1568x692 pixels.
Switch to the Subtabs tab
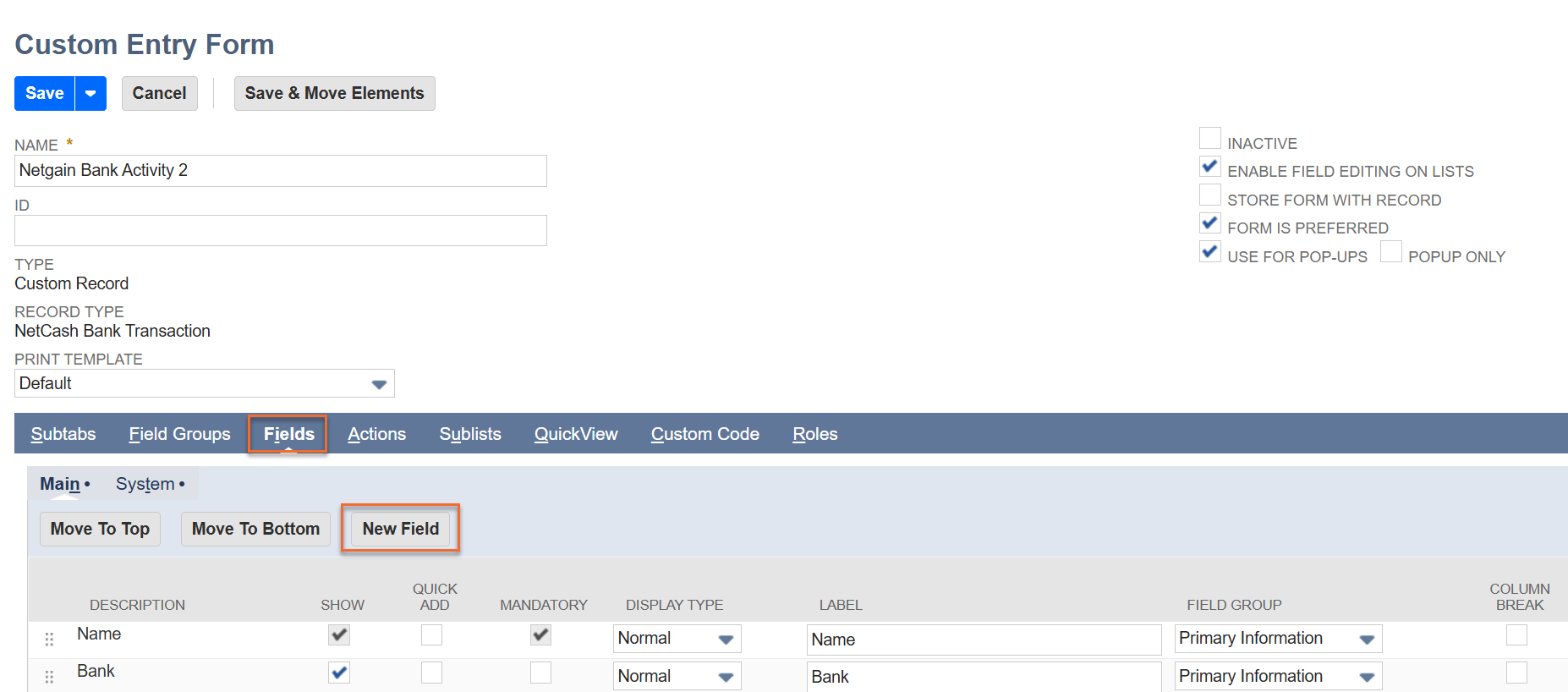pyautogui.click(x=63, y=434)
